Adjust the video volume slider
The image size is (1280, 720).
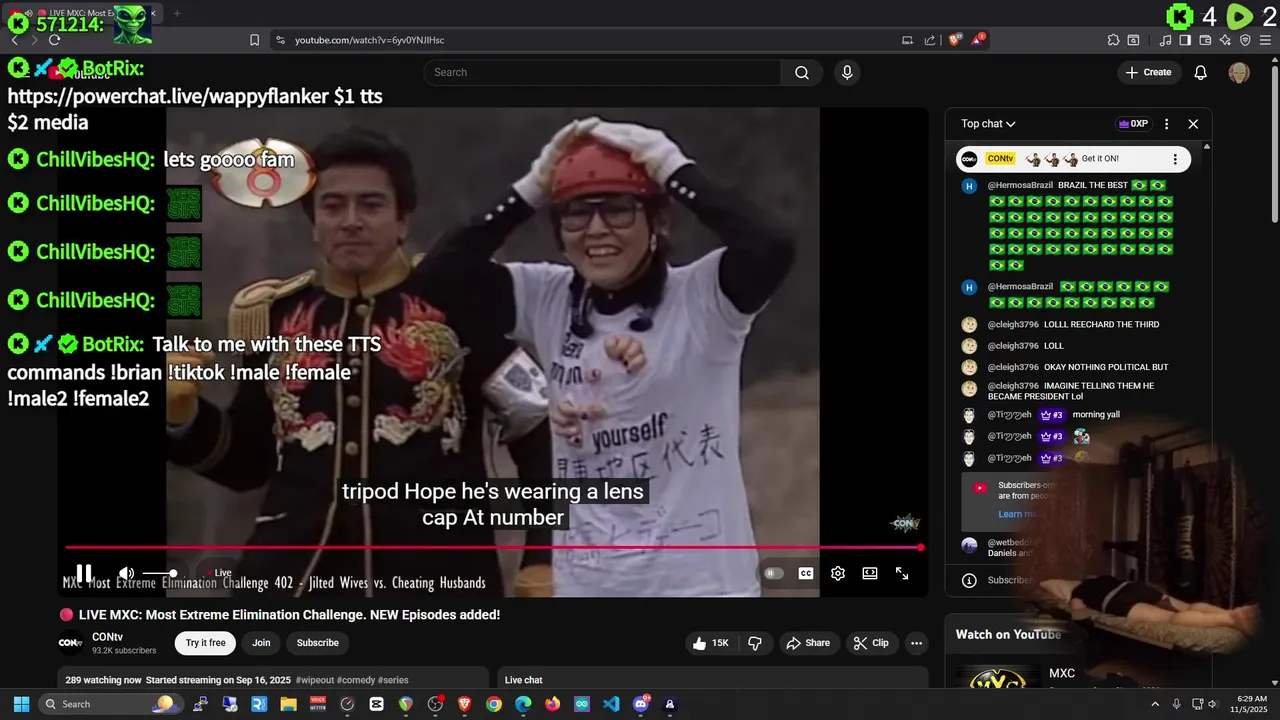(159, 573)
